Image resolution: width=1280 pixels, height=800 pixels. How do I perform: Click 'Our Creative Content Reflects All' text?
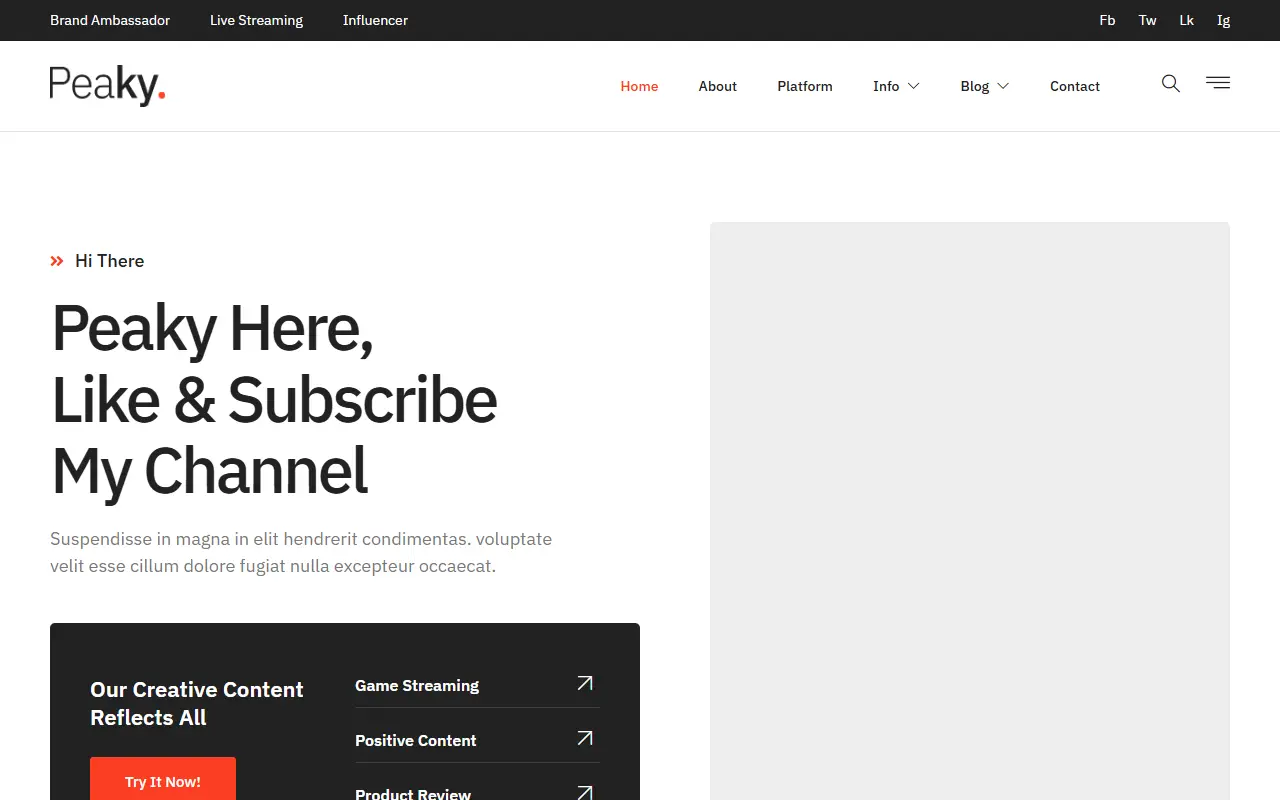(197, 703)
